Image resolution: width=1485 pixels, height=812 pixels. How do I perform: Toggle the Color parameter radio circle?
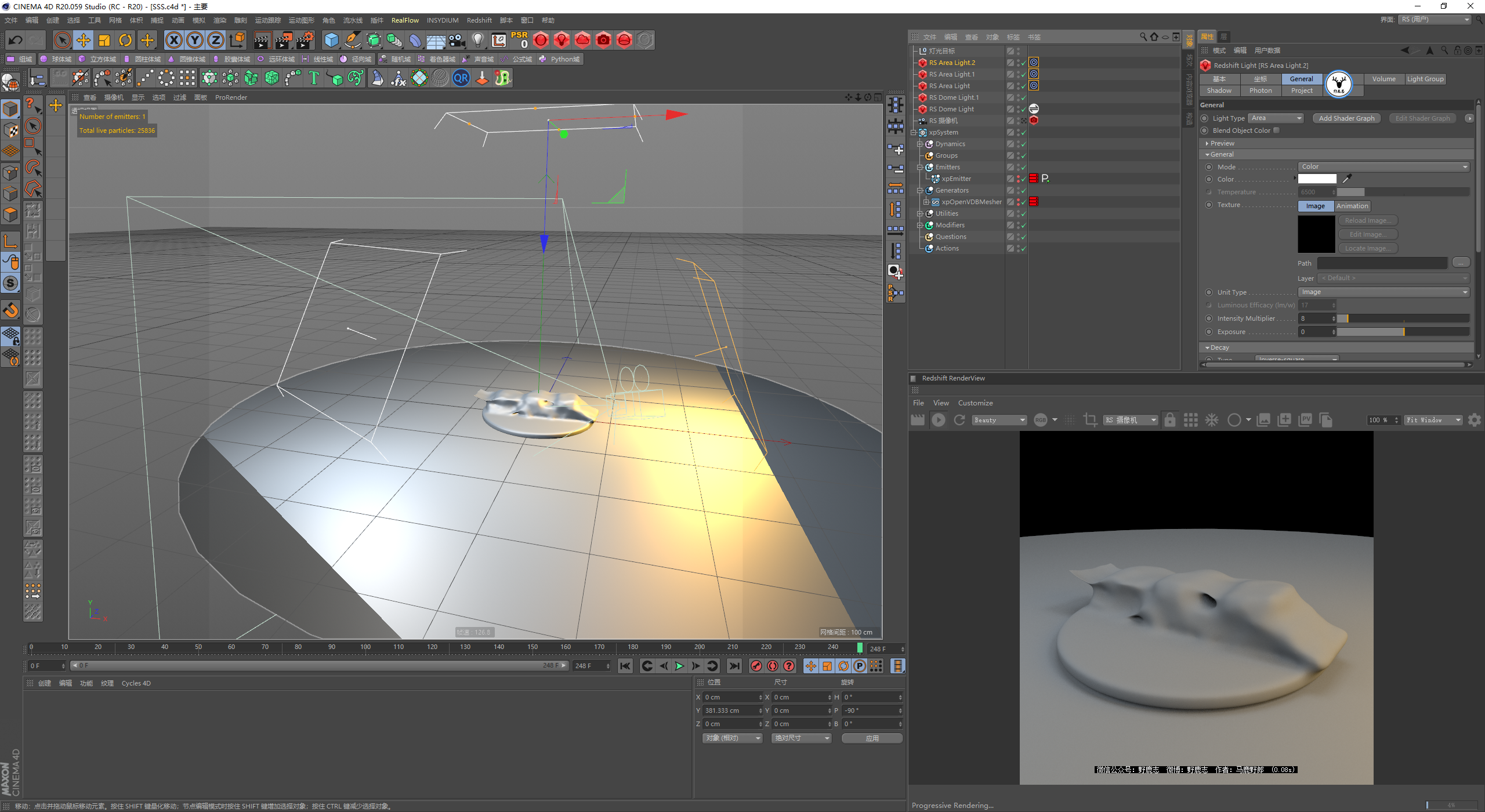tap(1209, 179)
